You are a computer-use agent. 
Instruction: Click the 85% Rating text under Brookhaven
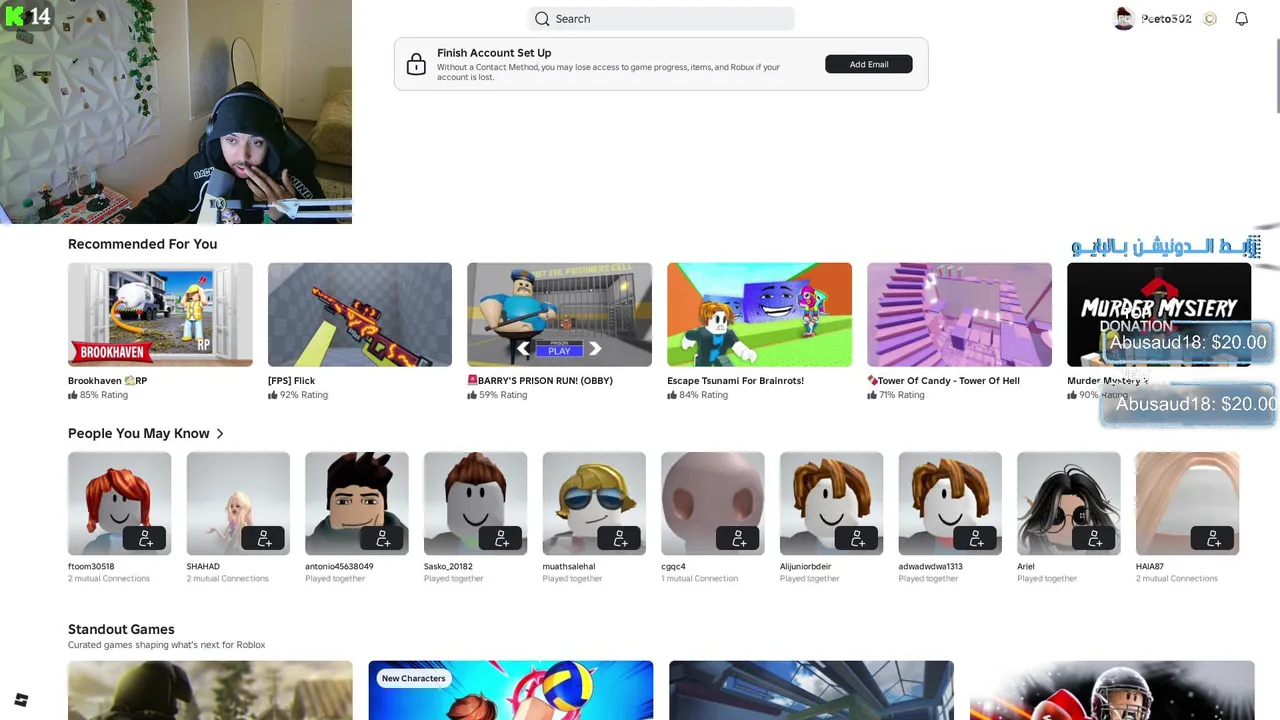tap(104, 395)
